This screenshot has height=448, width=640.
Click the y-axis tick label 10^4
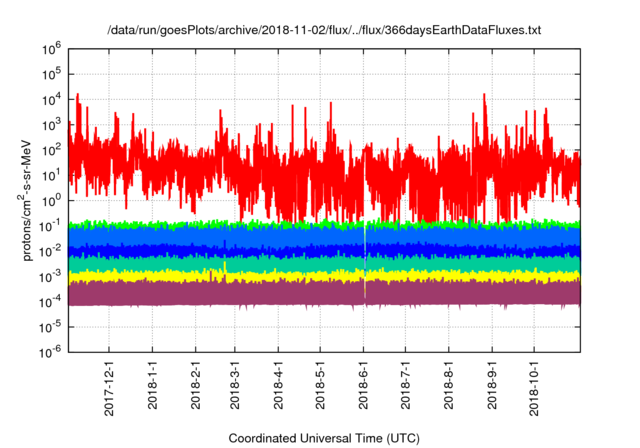coord(51,100)
